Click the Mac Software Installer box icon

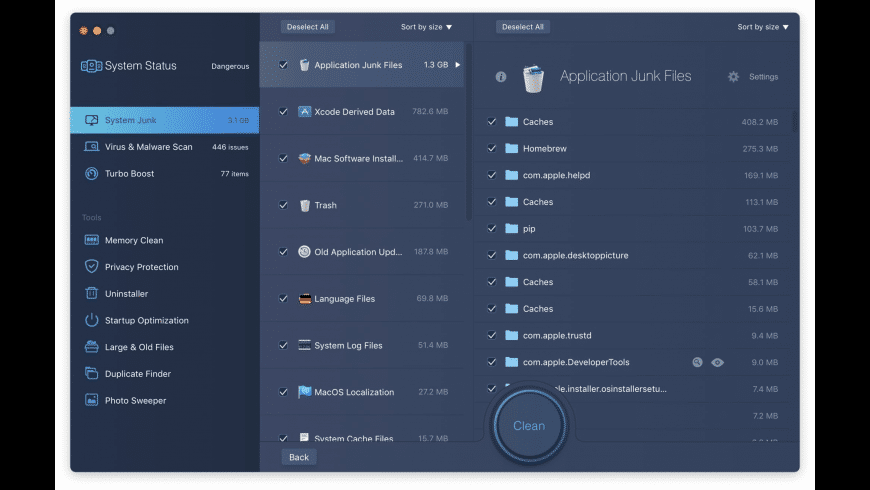coord(304,158)
